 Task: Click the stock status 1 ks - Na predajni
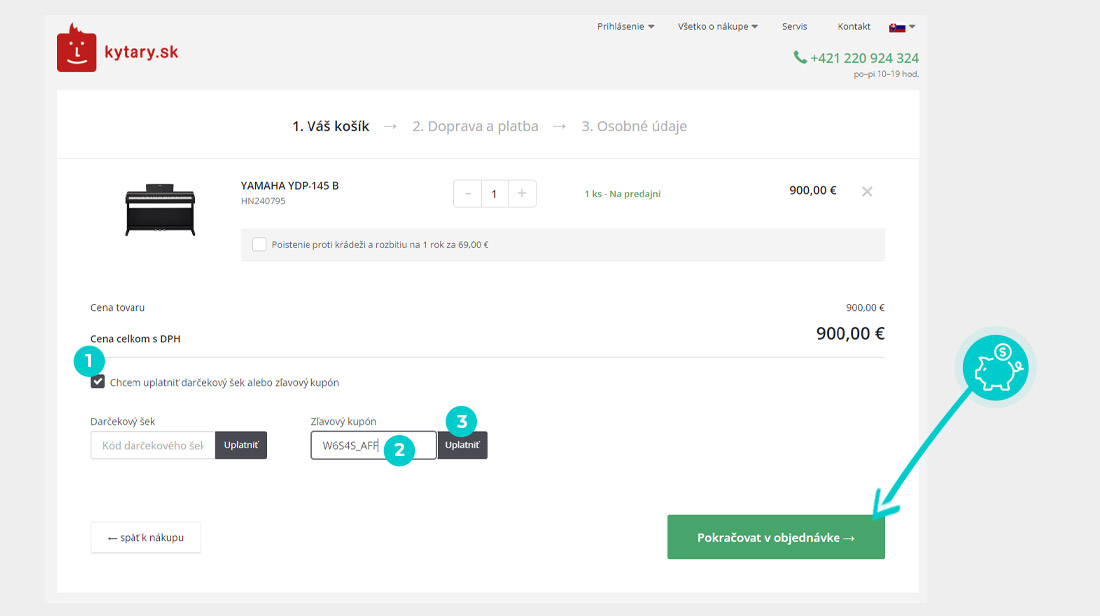[622, 194]
